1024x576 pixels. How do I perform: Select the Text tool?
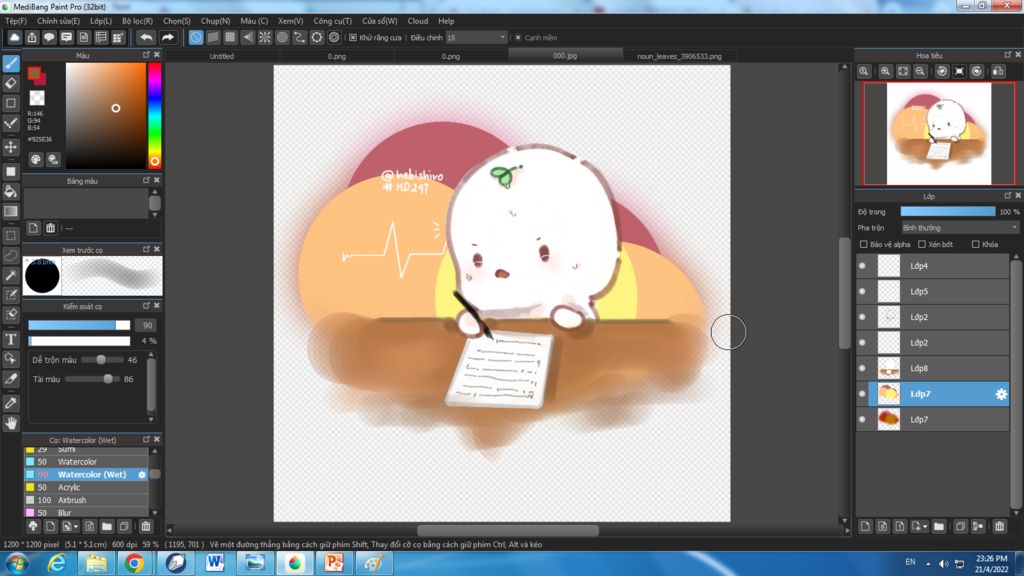11,340
